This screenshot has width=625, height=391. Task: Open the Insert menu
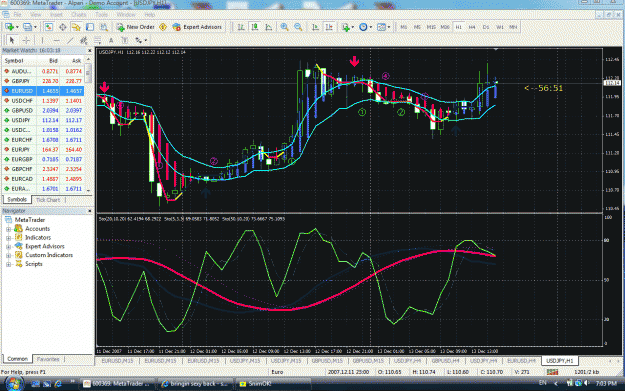coord(56,15)
